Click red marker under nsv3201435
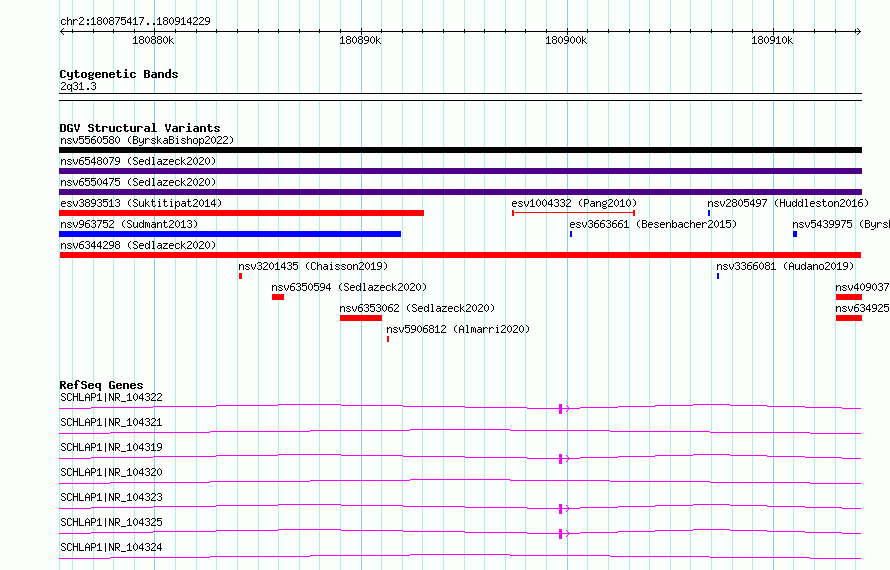 (x=241, y=276)
